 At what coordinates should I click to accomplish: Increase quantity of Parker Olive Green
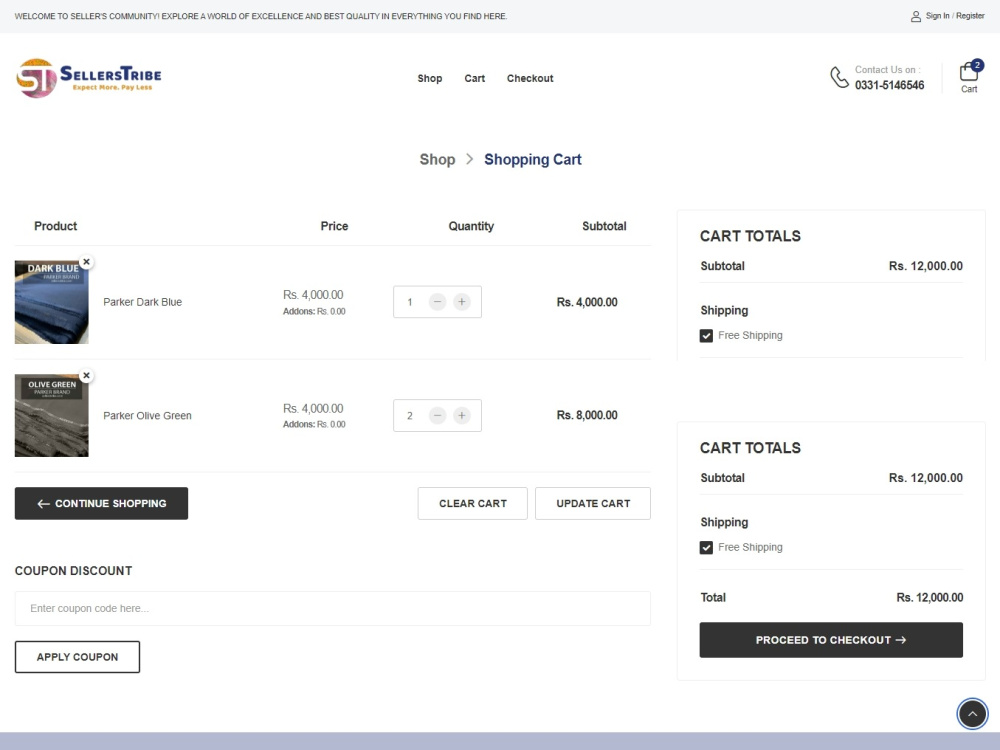pos(462,415)
